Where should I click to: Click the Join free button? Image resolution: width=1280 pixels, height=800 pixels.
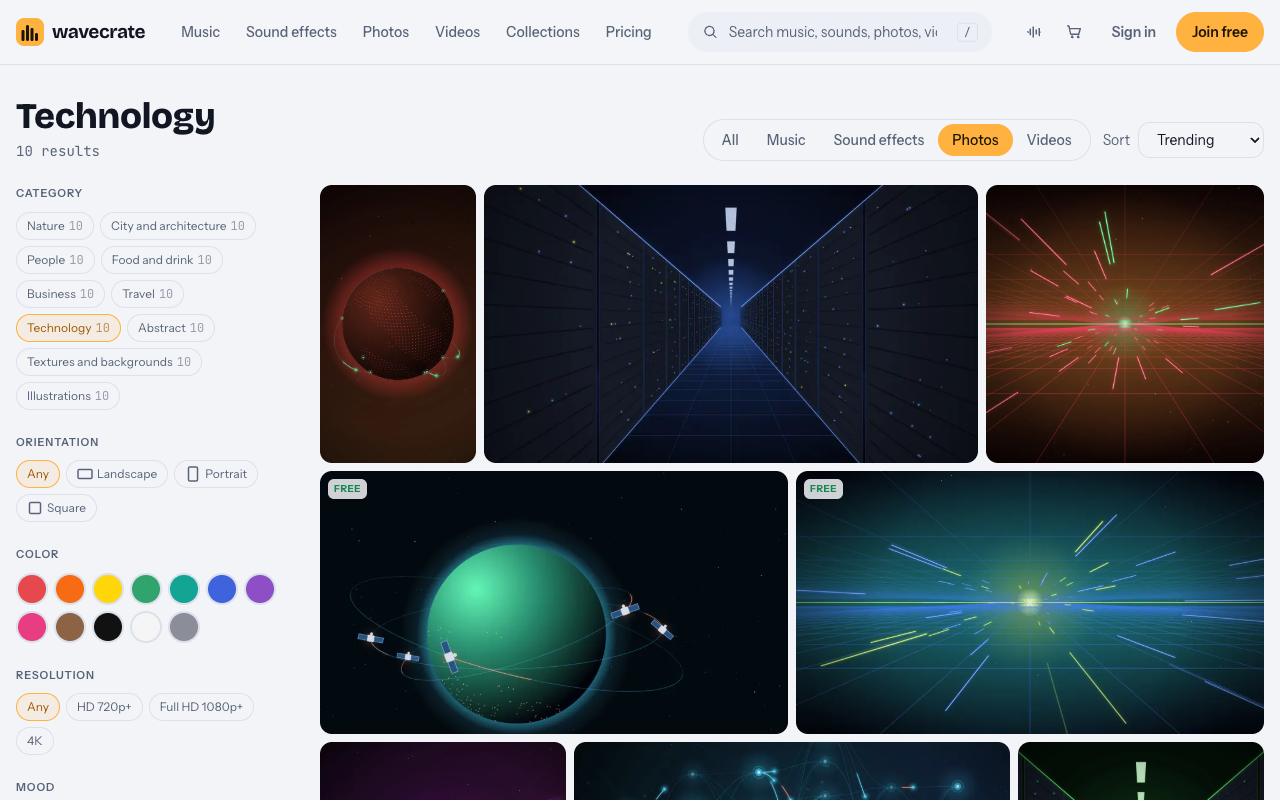pyautogui.click(x=1220, y=32)
